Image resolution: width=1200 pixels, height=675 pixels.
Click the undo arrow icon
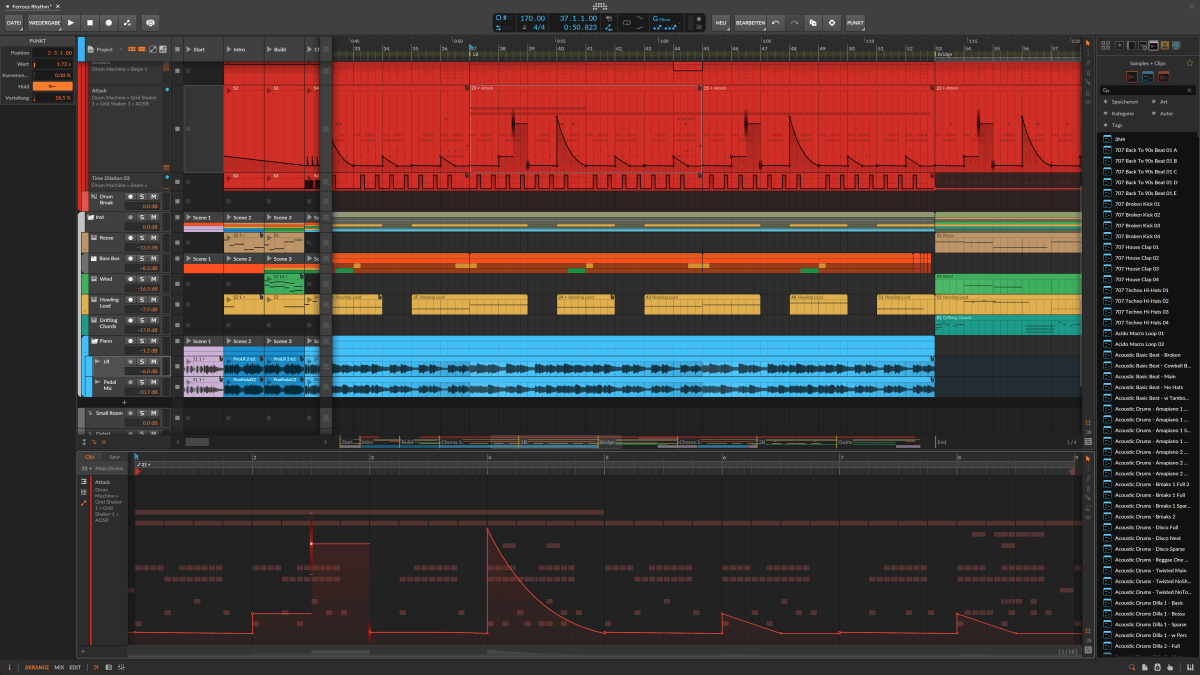click(775, 22)
